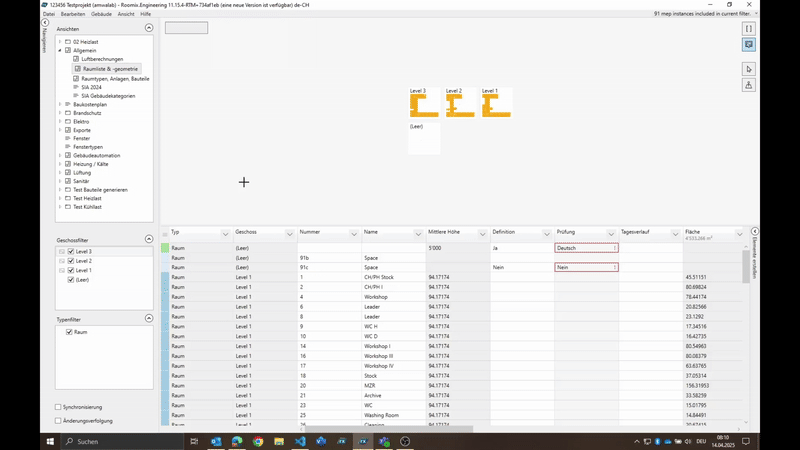800x450 pixels.
Task: Open the Elemente erstellen side panel arrow
Action: pyautogui.click(x=755, y=231)
